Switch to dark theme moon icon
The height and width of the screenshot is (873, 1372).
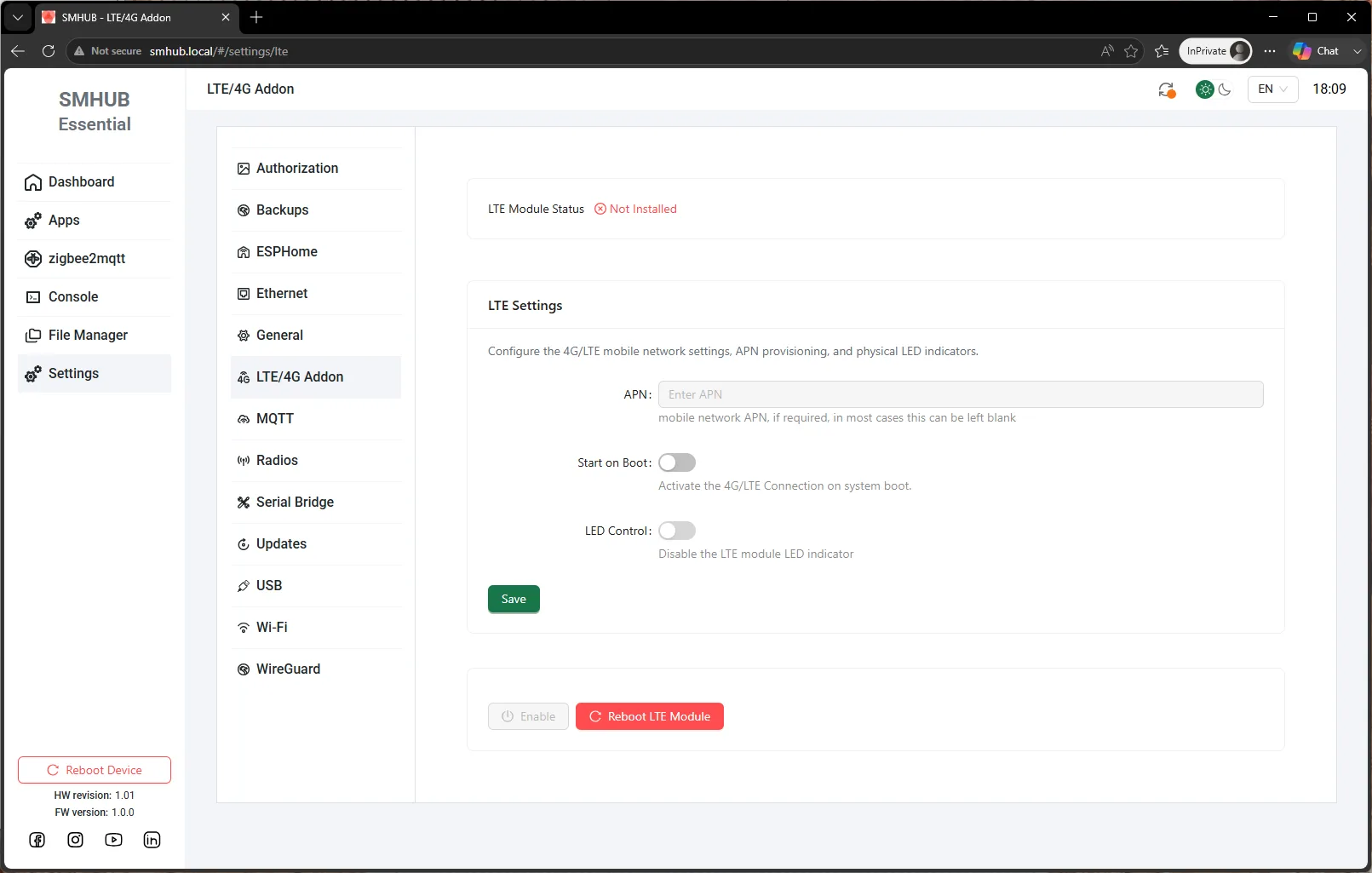coord(1225,89)
